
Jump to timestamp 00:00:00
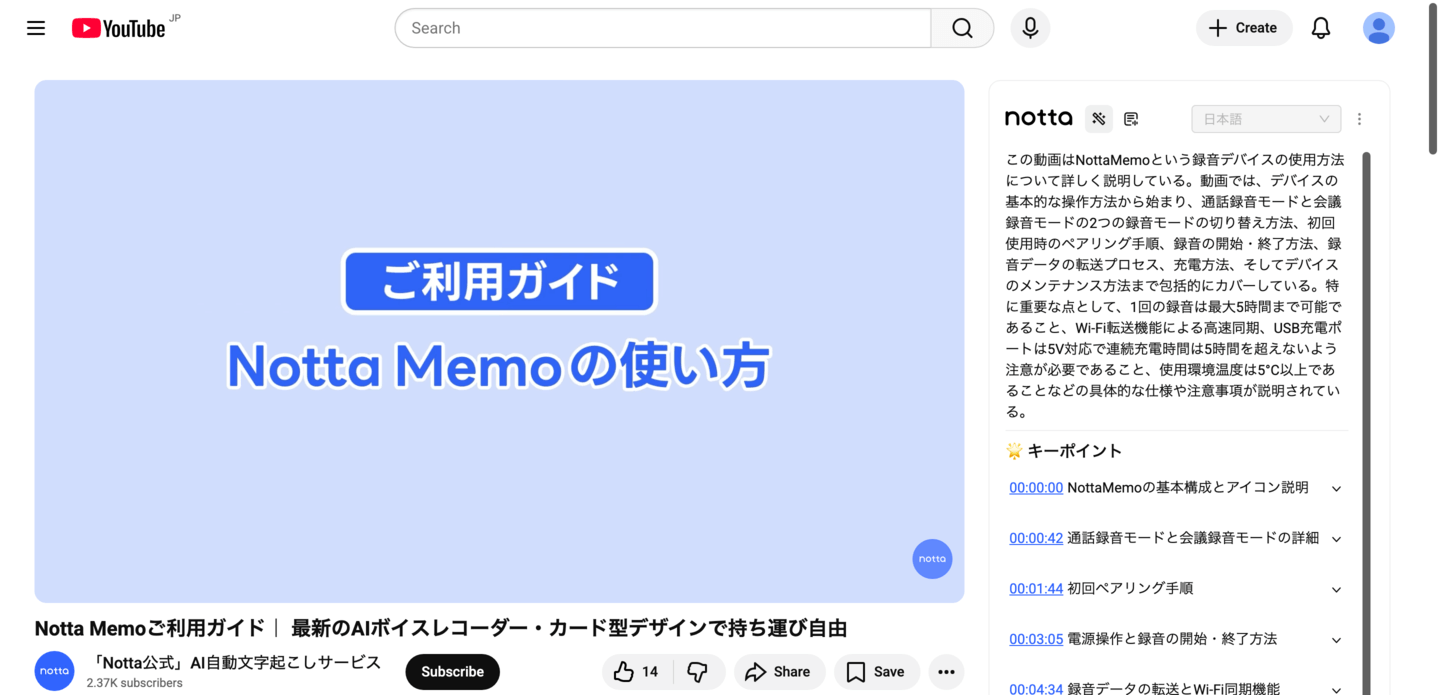tap(1036, 488)
